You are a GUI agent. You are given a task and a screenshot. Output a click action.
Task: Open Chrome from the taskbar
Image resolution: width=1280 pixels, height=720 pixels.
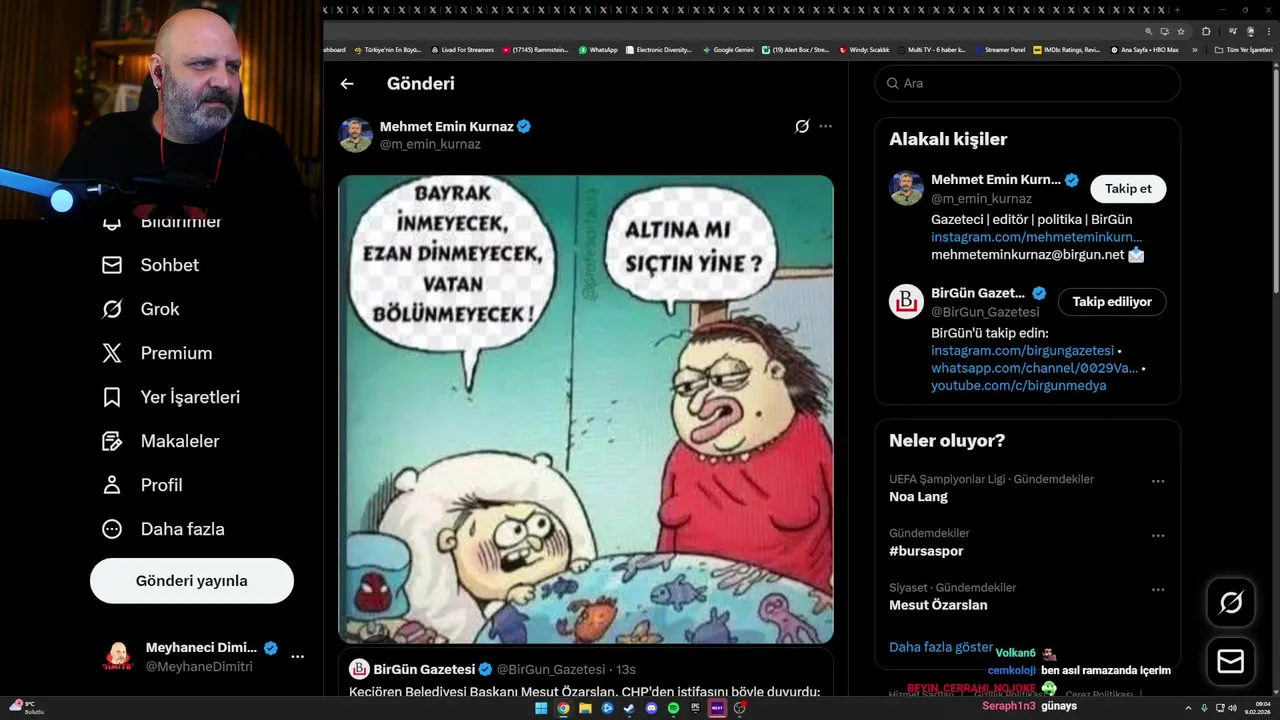pos(563,708)
